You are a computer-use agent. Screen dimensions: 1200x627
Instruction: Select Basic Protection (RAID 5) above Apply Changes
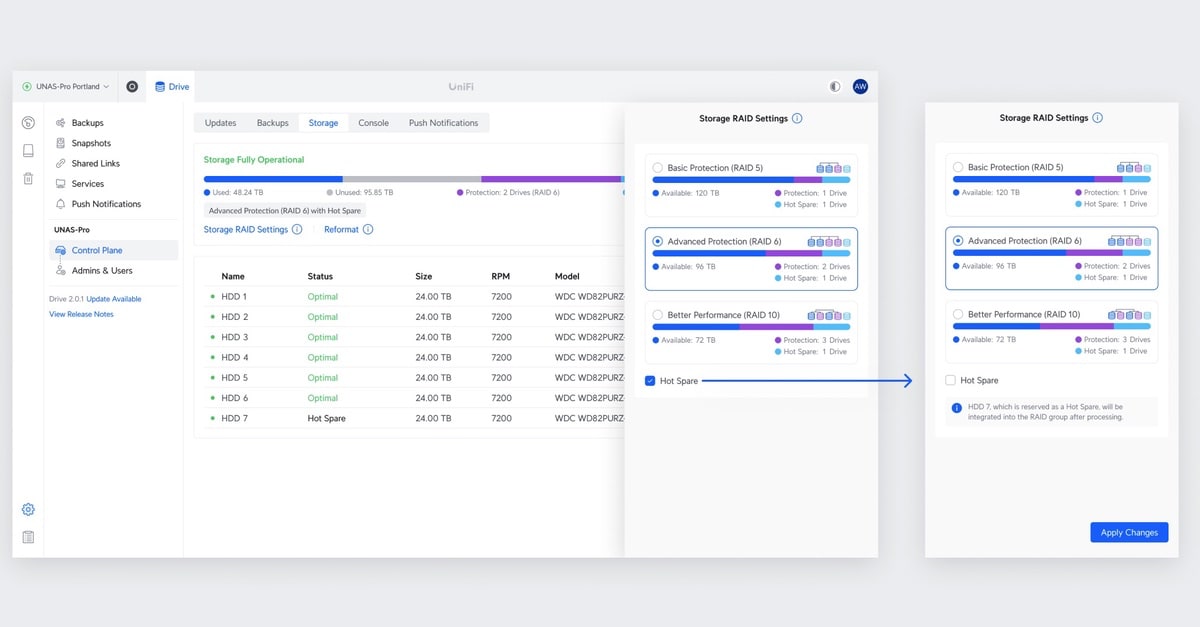click(958, 168)
